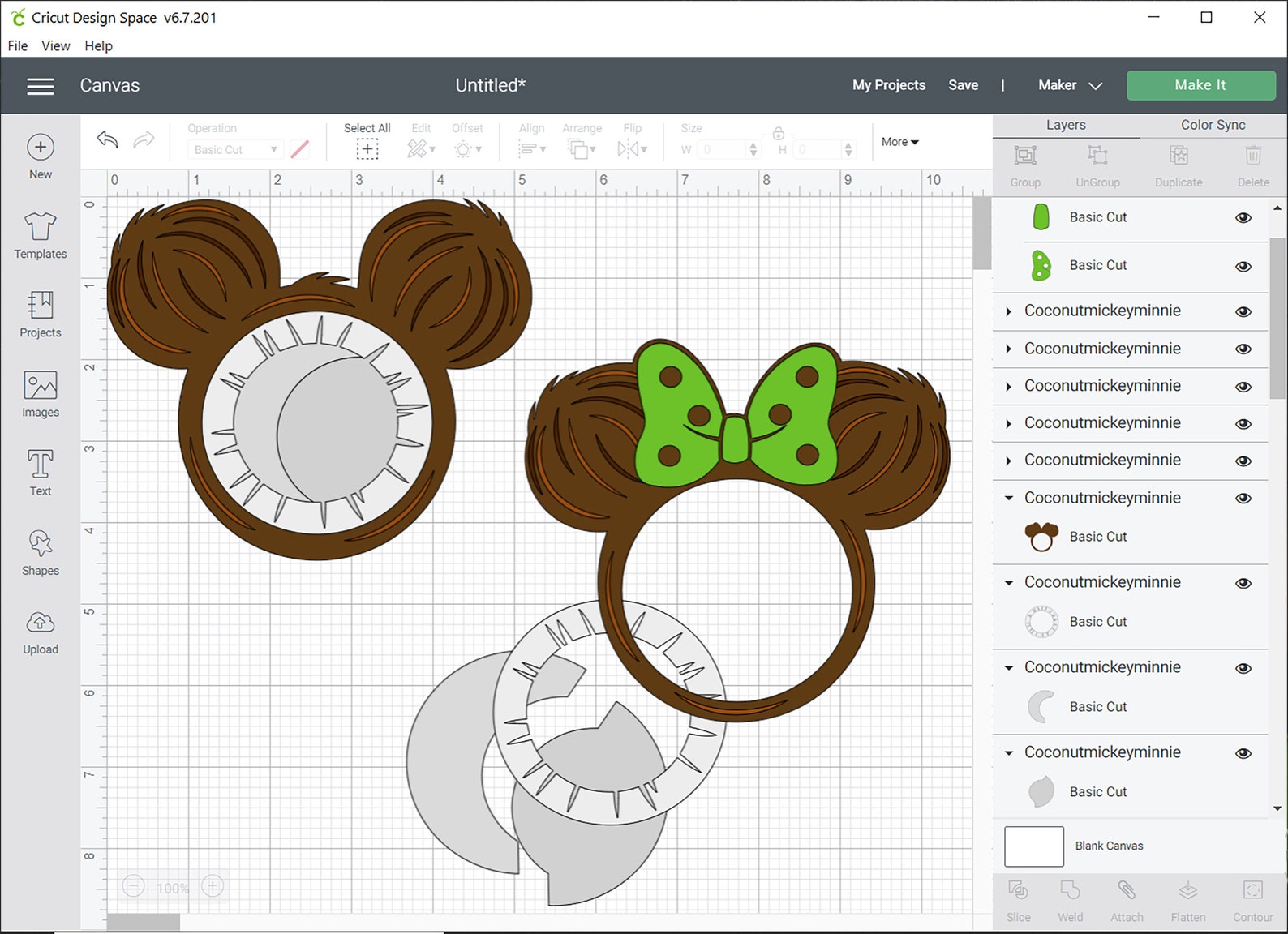Undo the last action
Image resolution: width=1288 pixels, height=934 pixels.
(108, 140)
